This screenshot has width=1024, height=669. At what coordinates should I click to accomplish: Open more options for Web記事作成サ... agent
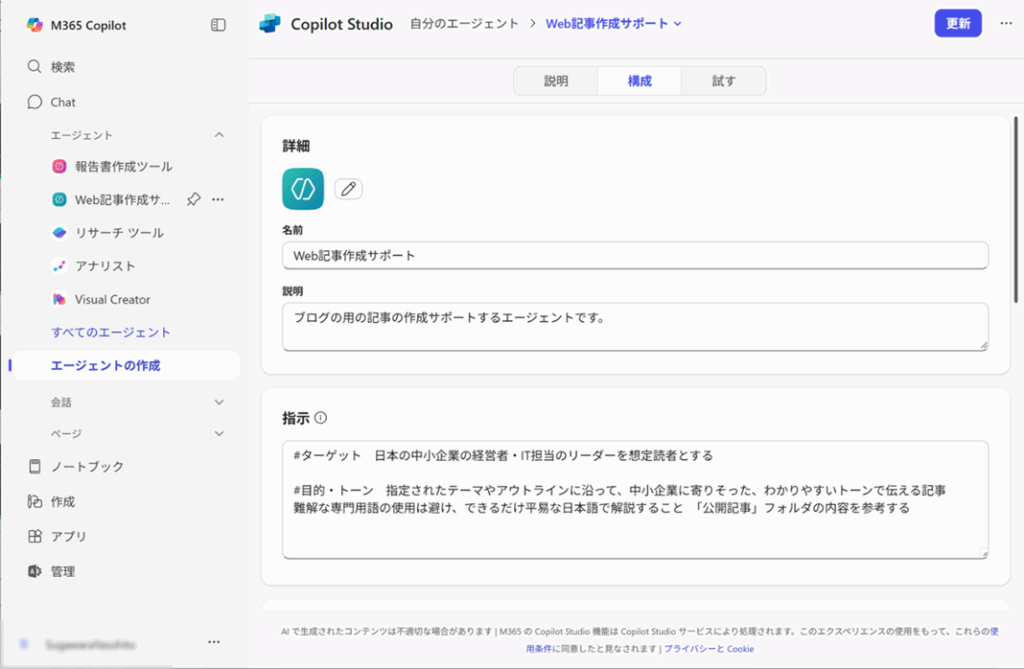218,199
